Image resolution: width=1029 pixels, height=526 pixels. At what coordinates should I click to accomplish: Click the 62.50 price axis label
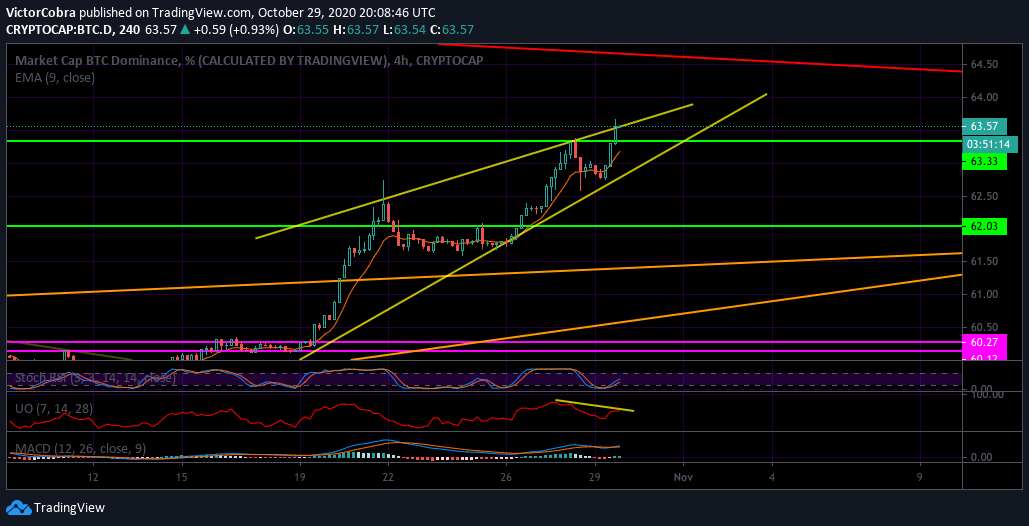984,196
